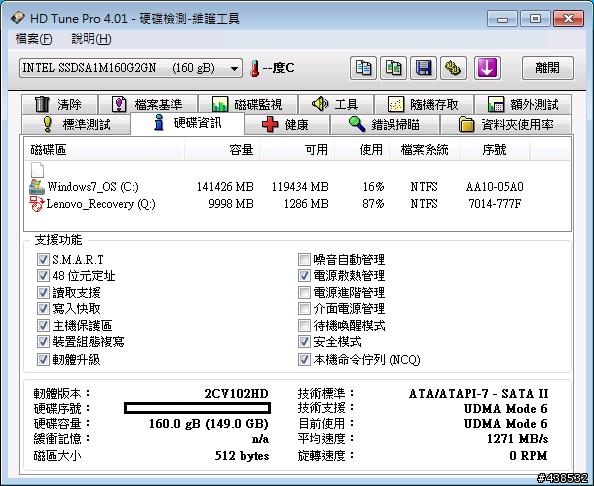Open the 檔案基準 tab
Image resolution: width=594 pixels, height=486 pixels.
click(148, 104)
